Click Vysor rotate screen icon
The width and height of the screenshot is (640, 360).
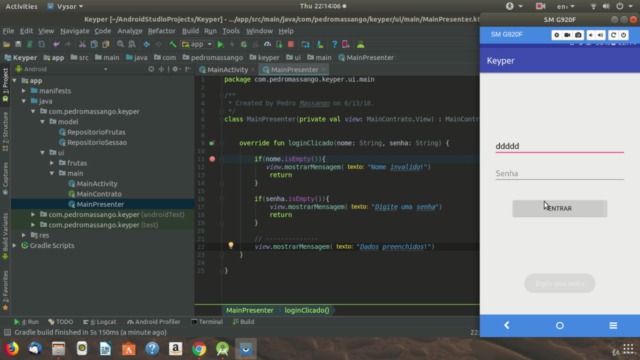(613, 35)
